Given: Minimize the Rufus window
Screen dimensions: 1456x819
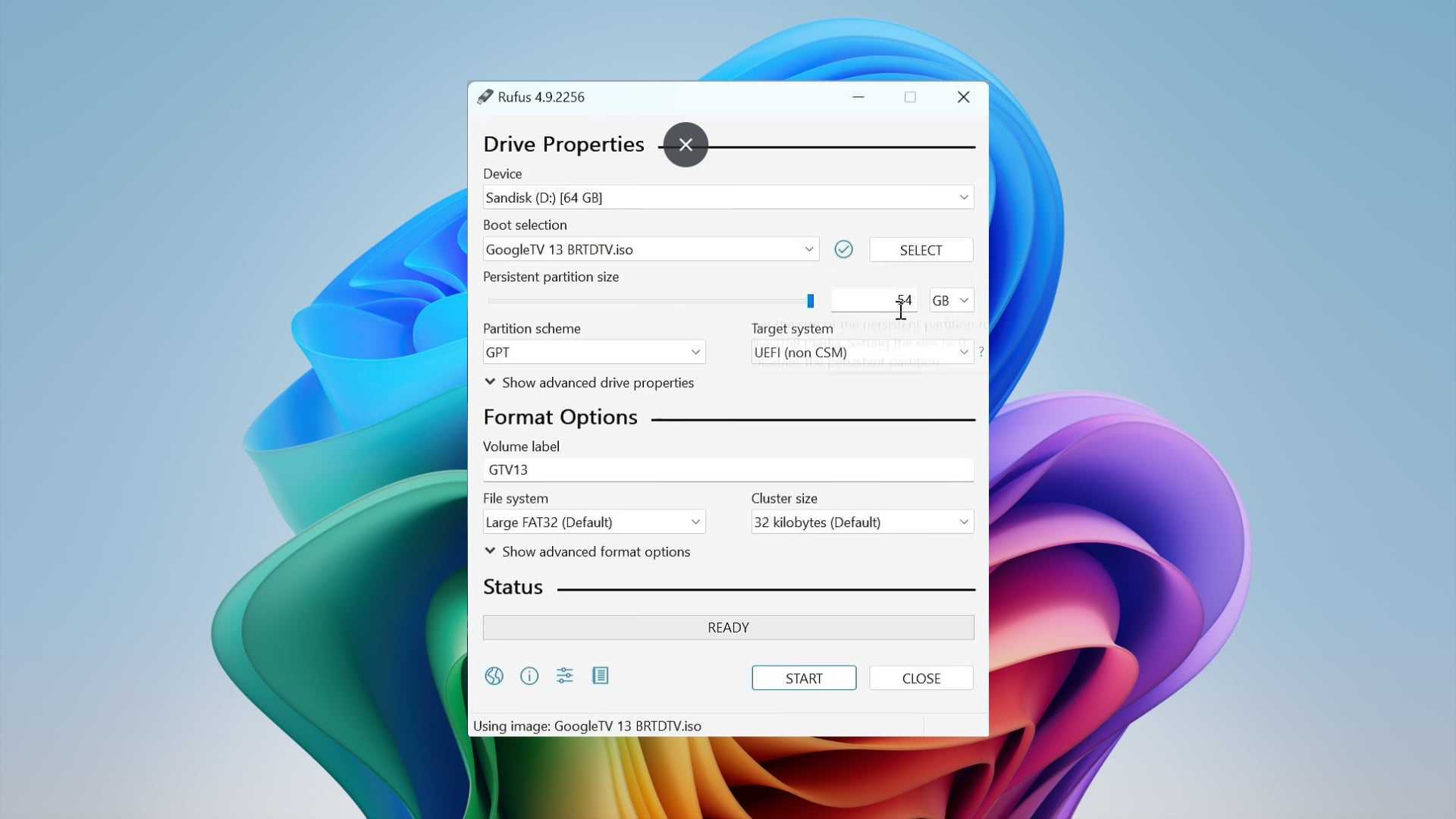Looking at the screenshot, I should point(858,97).
